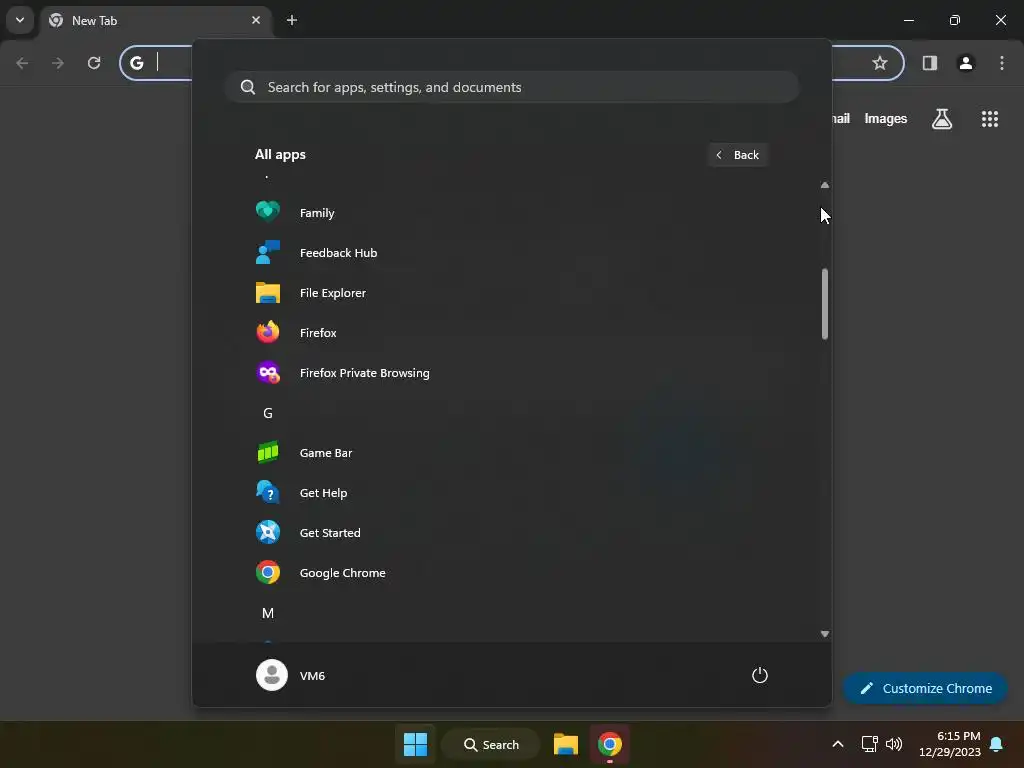Show hidden system tray icons
The height and width of the screenshot is (768, 1024).
pos(838,744)
